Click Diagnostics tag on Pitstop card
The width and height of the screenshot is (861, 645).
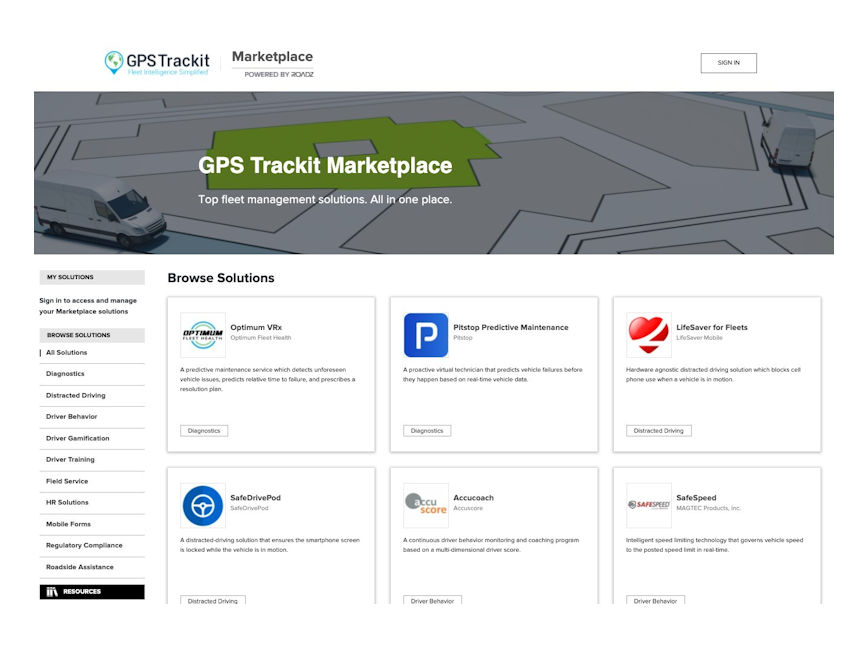[427, 431]
